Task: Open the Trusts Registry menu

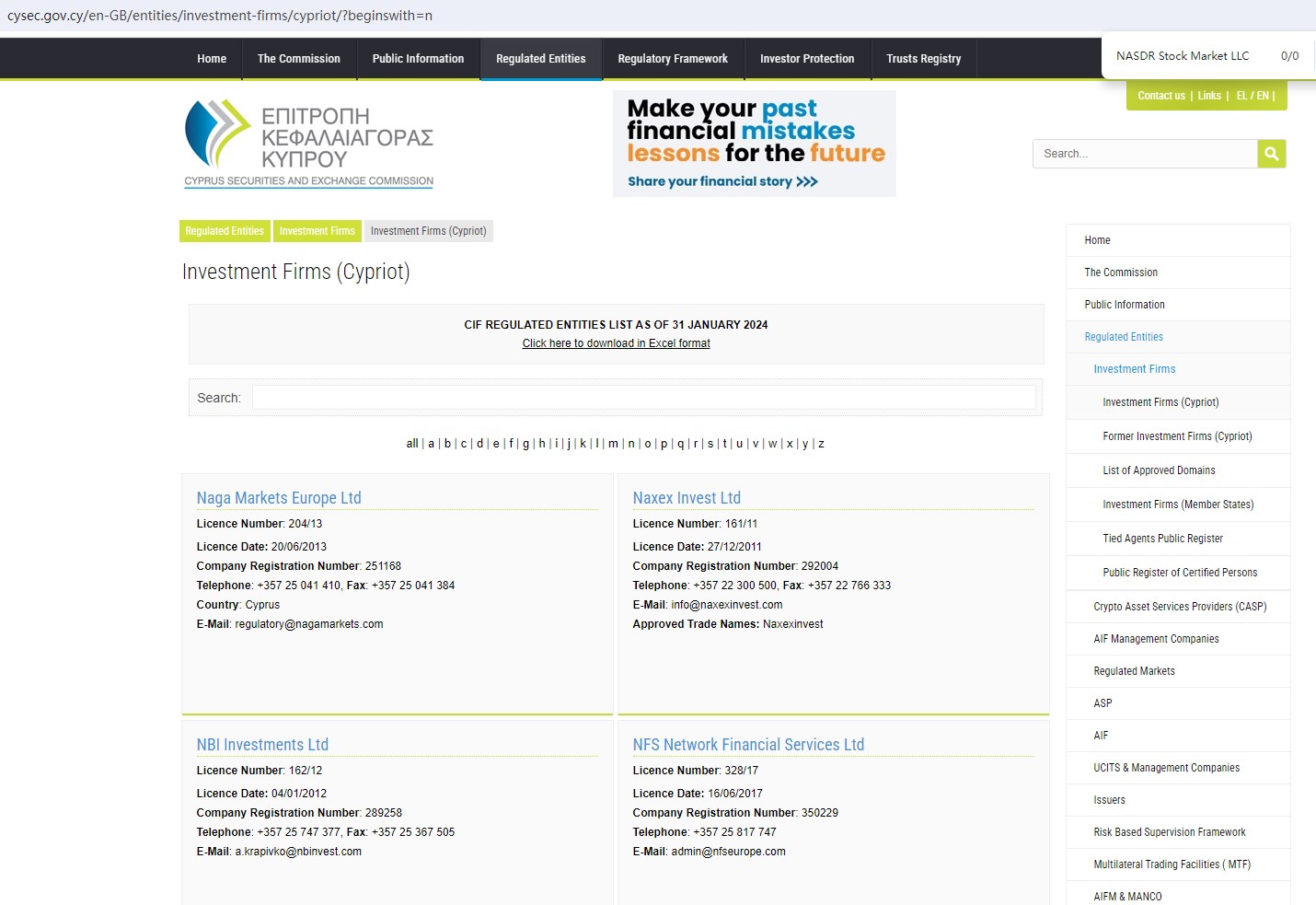Action: pyautogui.click(x=924, y=59)
